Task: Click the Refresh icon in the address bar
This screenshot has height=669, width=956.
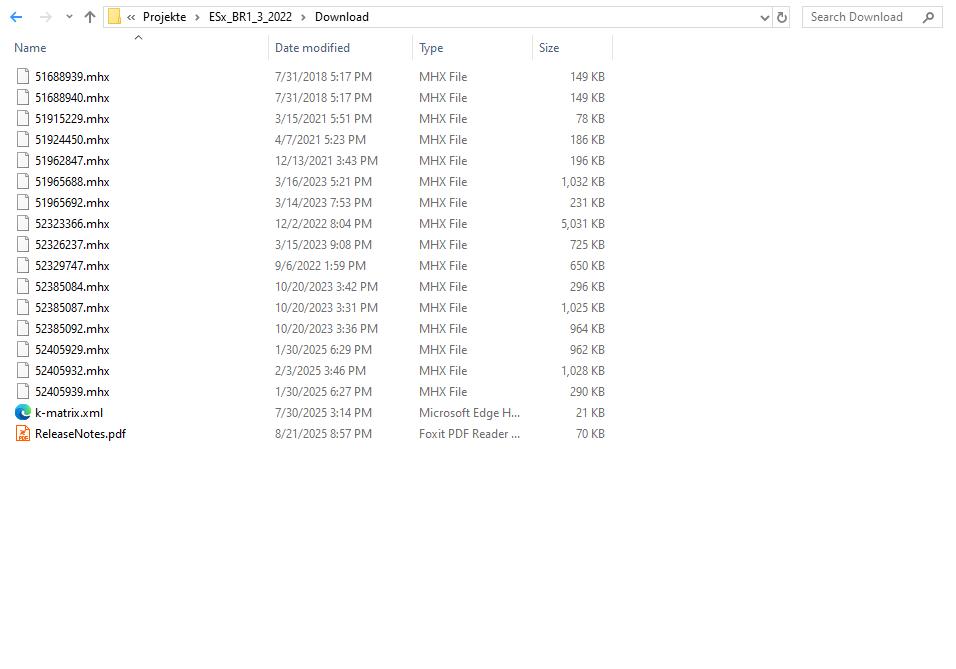Action: pos(781,17)
